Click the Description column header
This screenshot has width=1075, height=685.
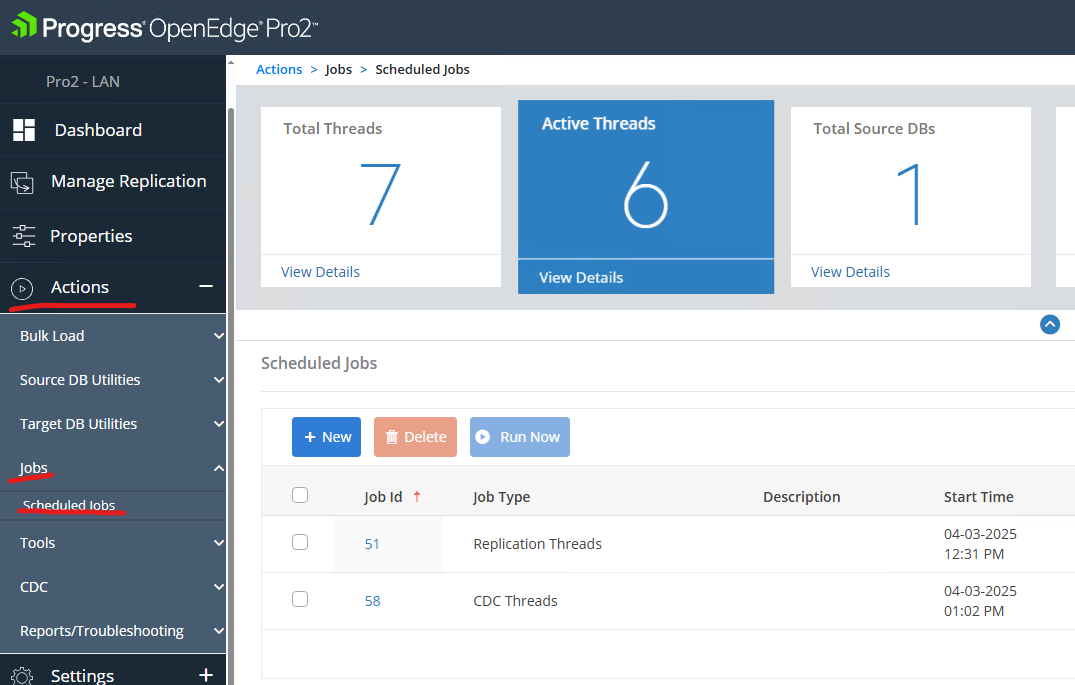click(801, 497)
